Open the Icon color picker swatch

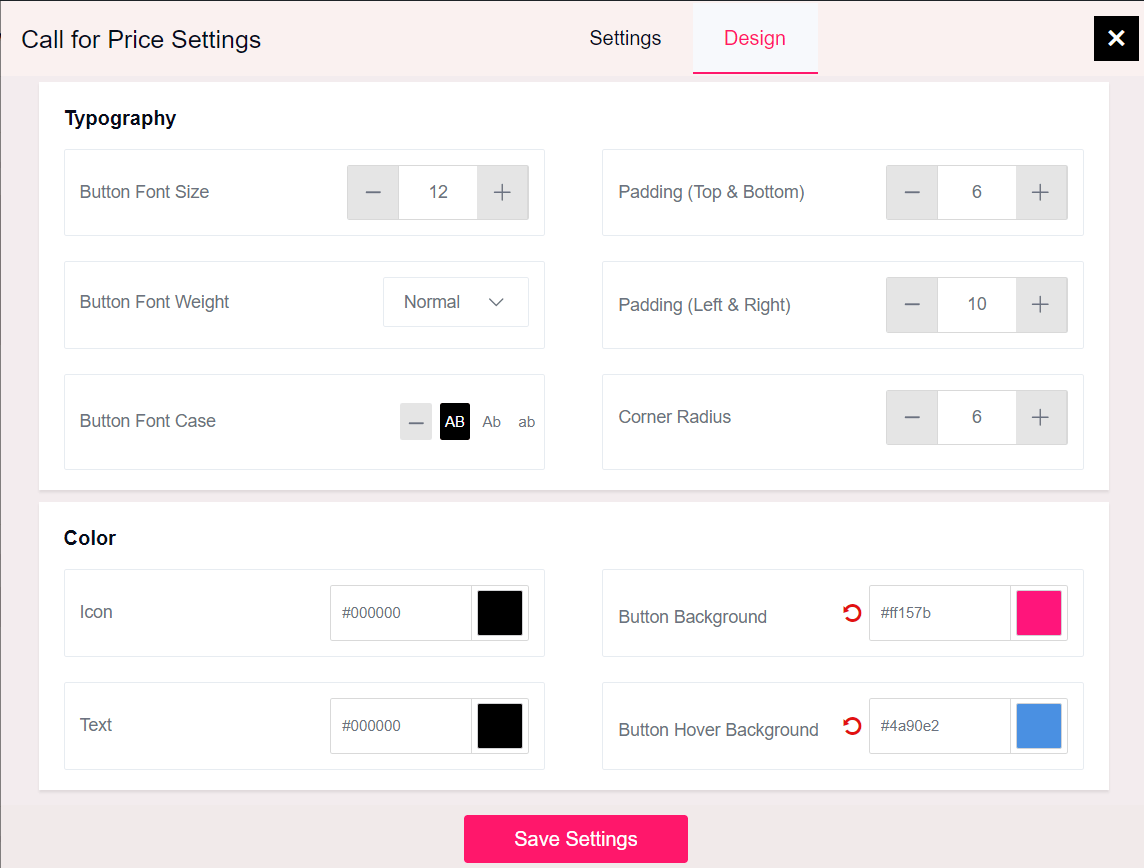[x=500, y=612]
